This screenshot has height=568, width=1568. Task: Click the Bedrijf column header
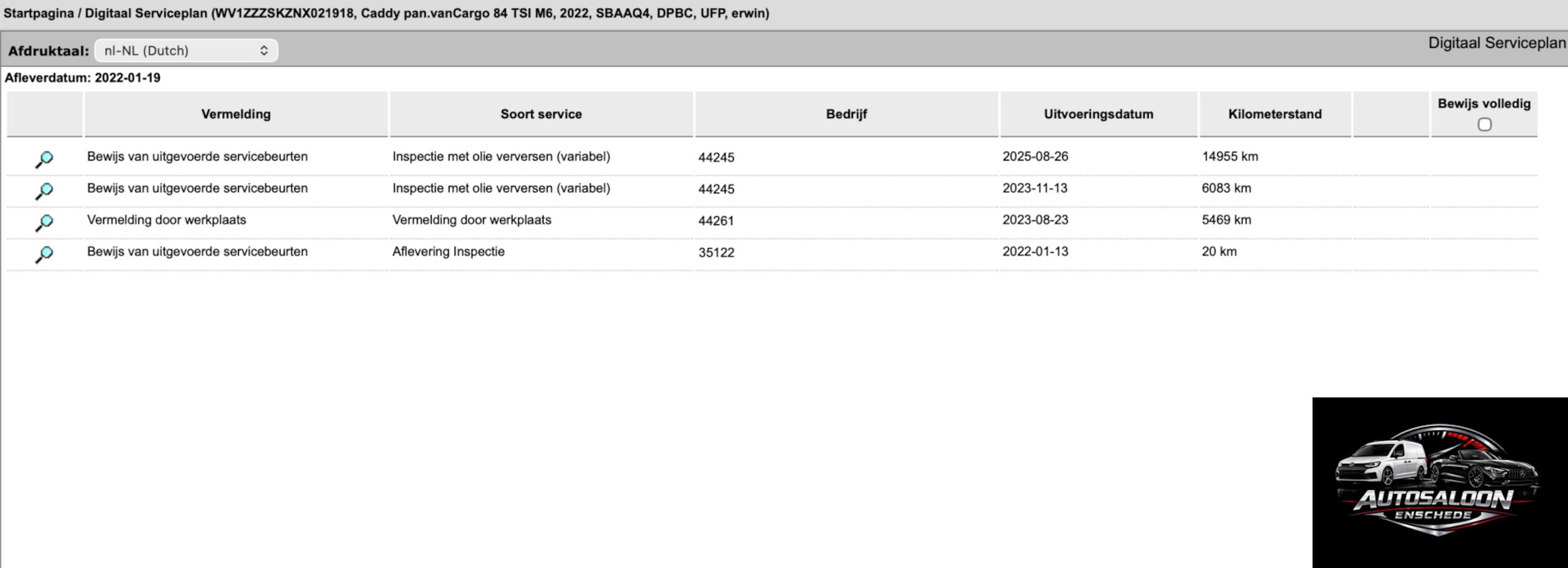tap(846, 114)
